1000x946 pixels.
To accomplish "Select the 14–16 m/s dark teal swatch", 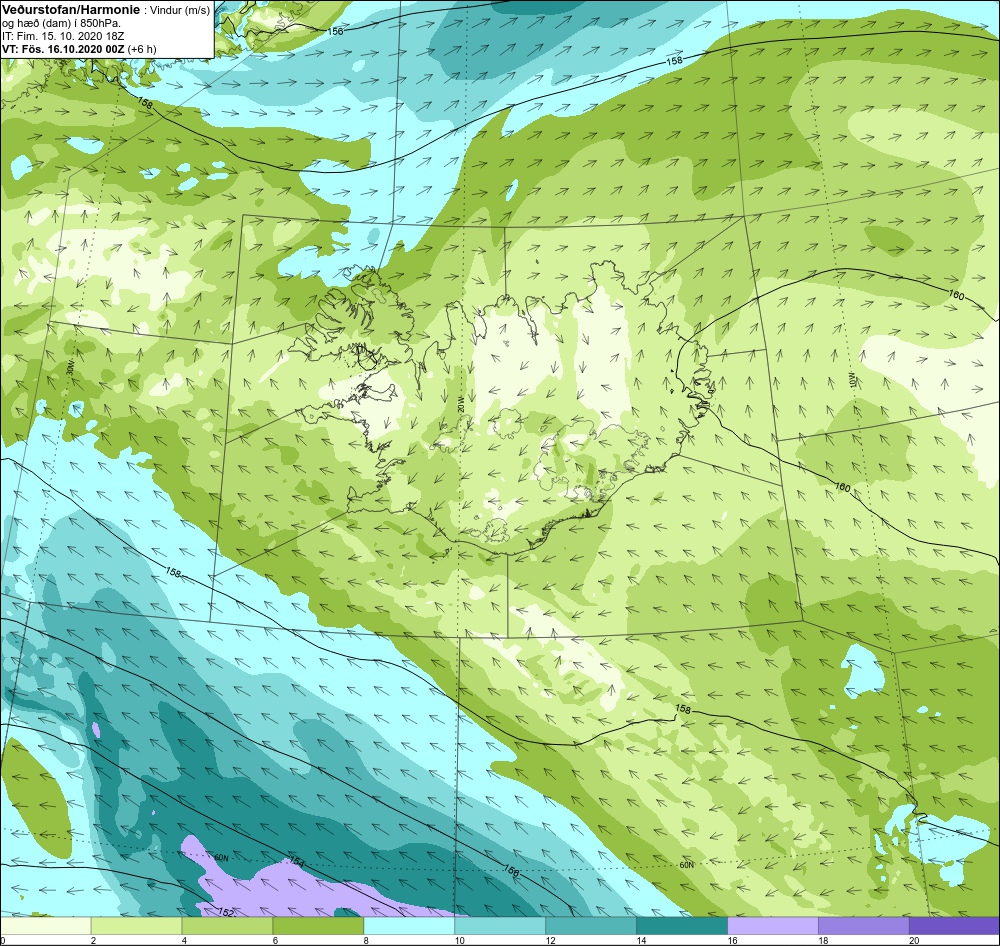I will (x=682, y=925).
